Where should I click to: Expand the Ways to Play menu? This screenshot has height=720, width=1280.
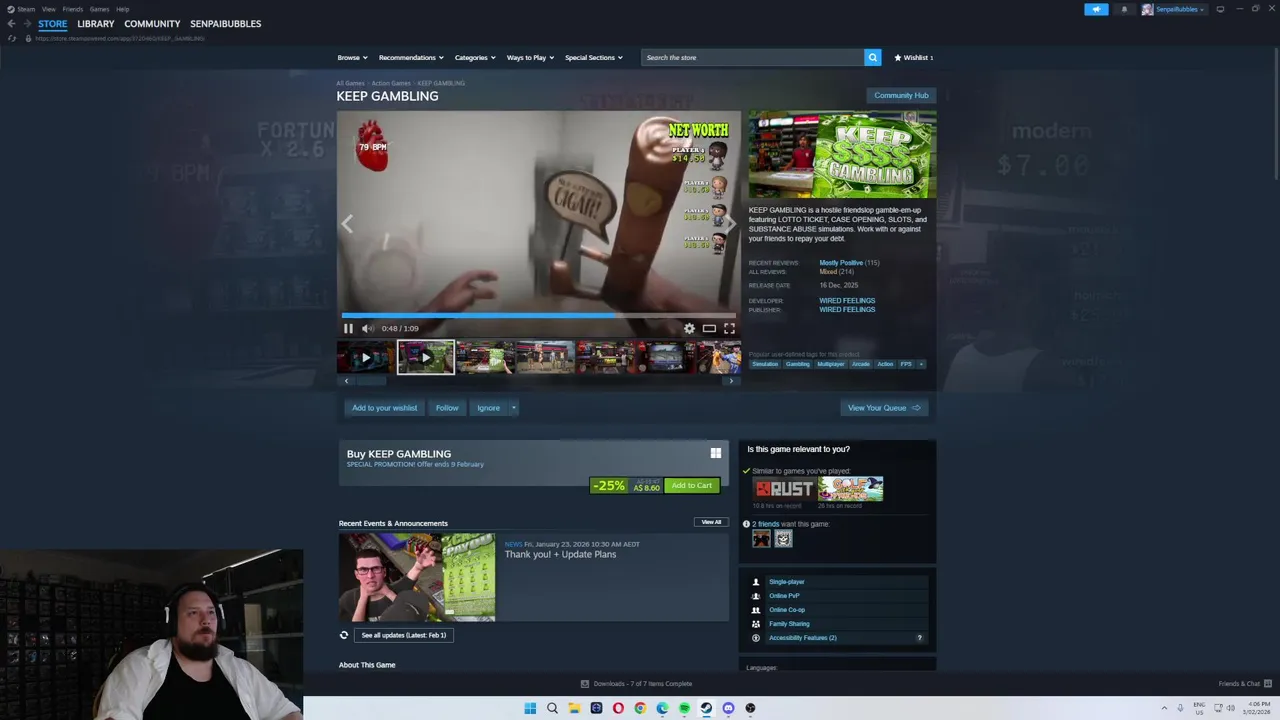[530, 57]
